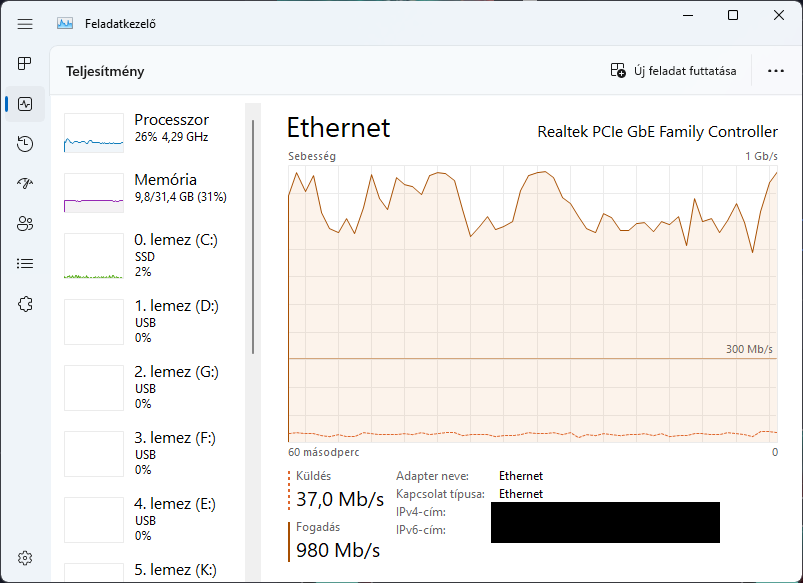Screen dimensions: 803x583
Task: Select the Performance page icon in sidebar
Action: click(x=25, y=104)
